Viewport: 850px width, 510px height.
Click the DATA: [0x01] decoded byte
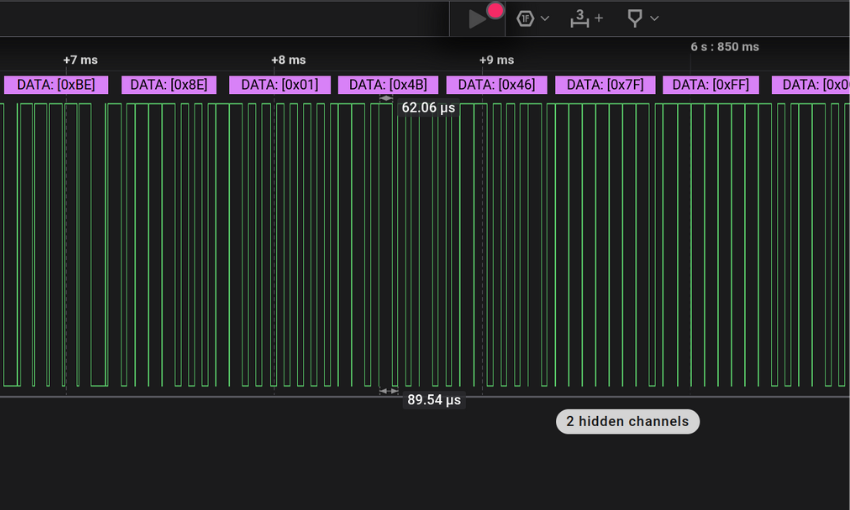point(279,85)
